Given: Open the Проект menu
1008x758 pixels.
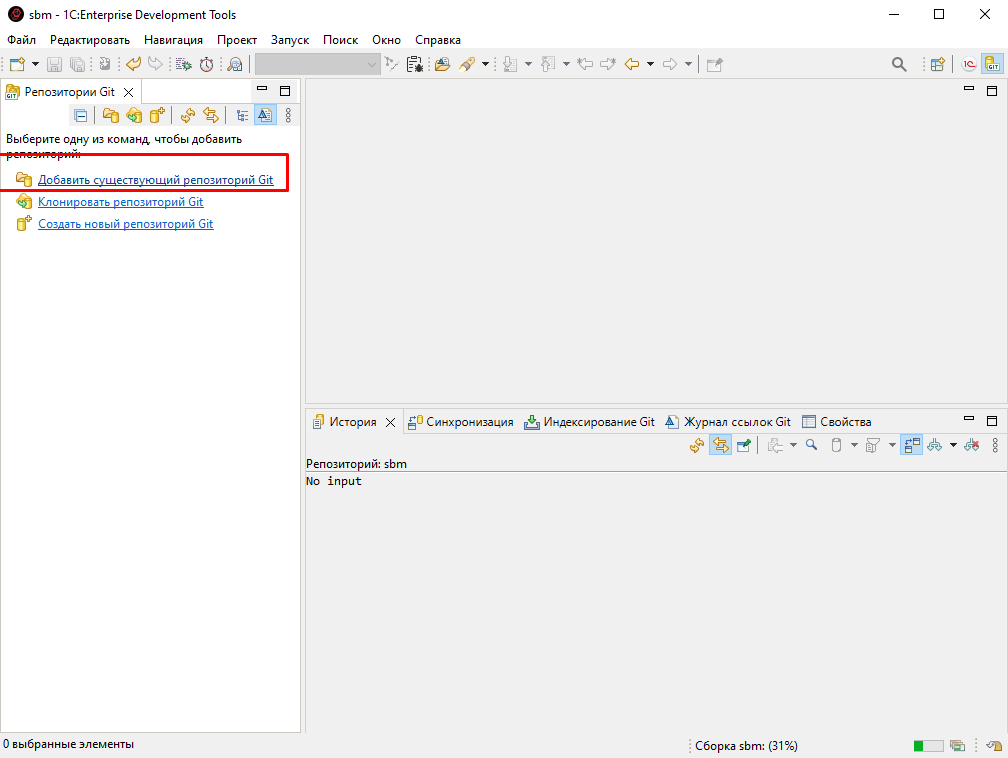Looking at the screenshot, I should [237, 40].
